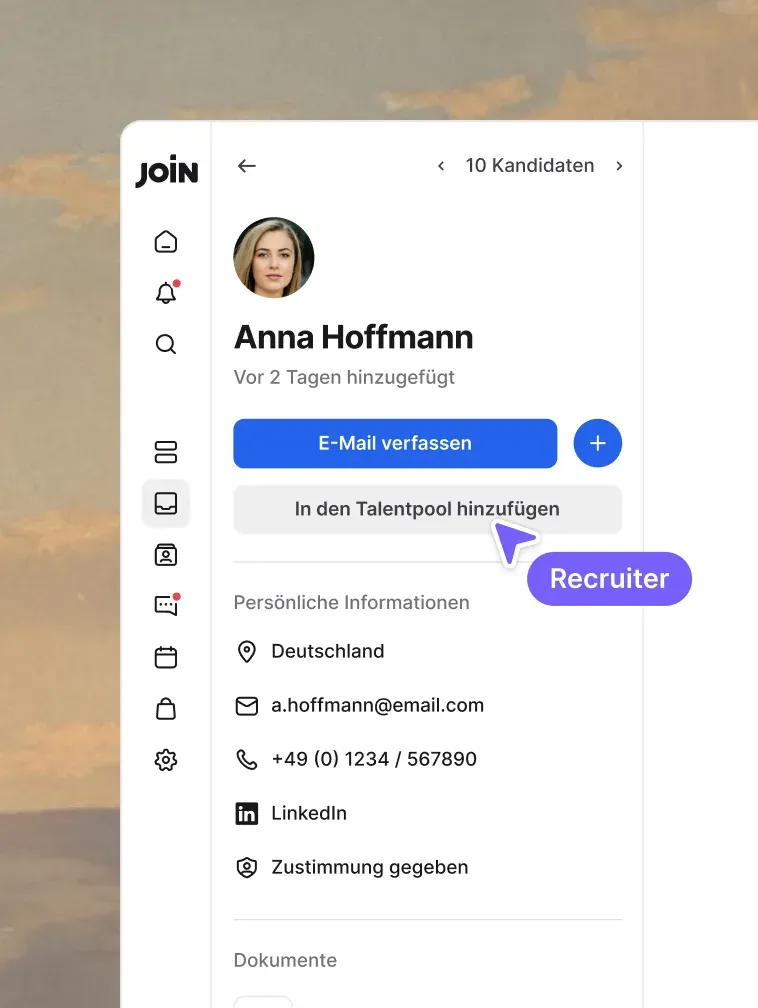Open the shopping bag icon
The width and height of the screenshot is (758, 1008).
tap(166, 708)
